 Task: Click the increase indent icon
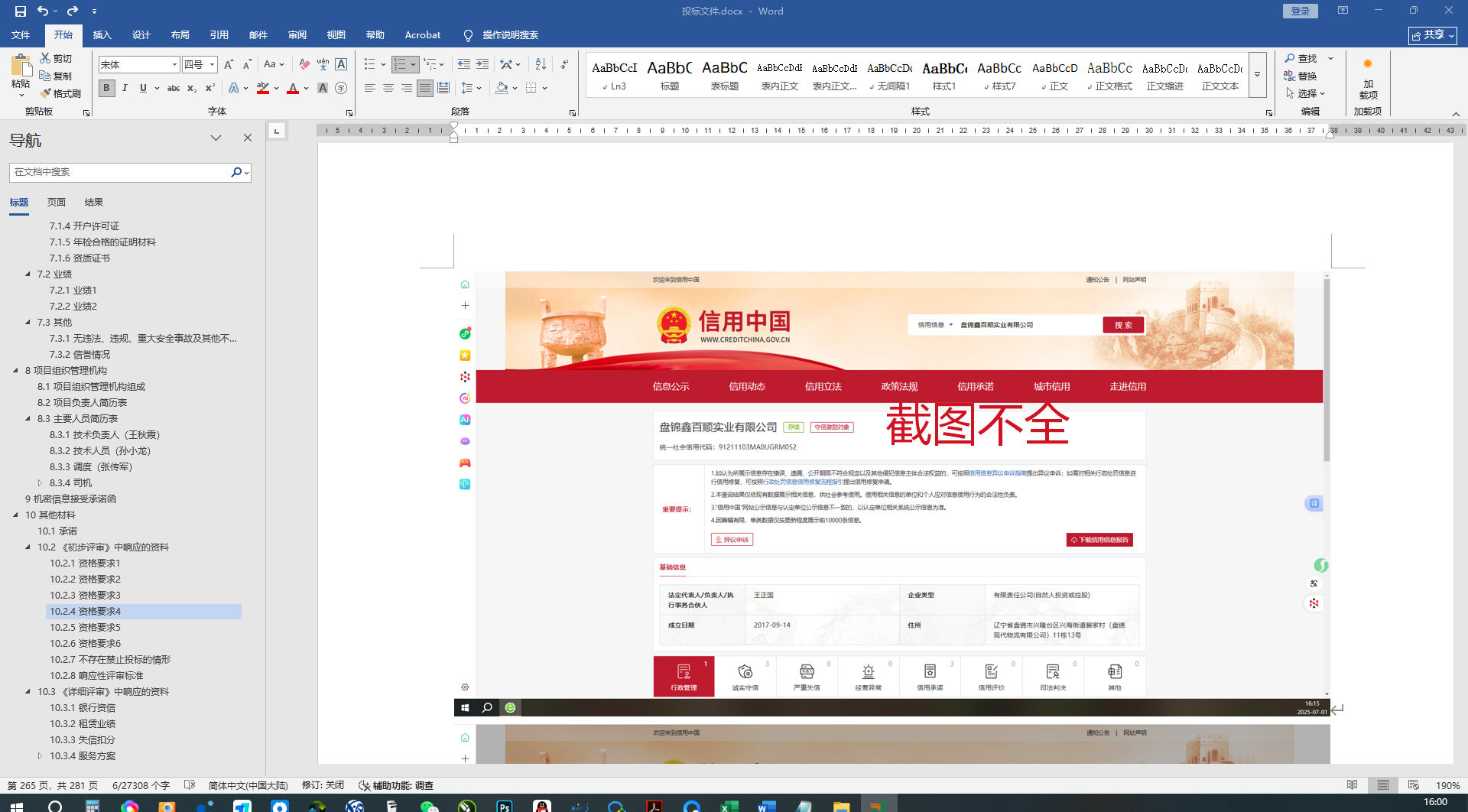(x=482, y=65)
